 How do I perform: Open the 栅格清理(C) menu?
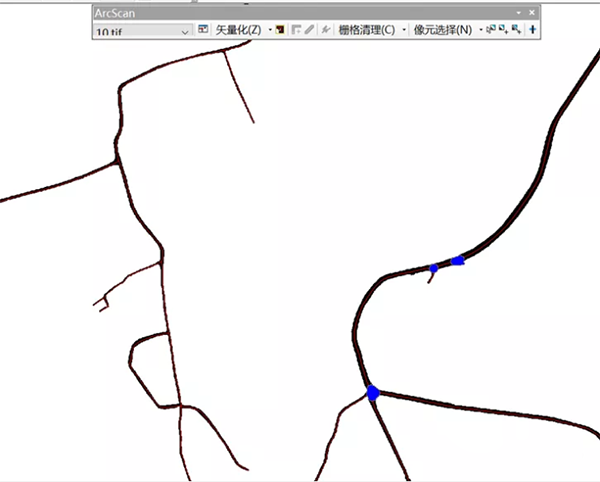point(367,29)
